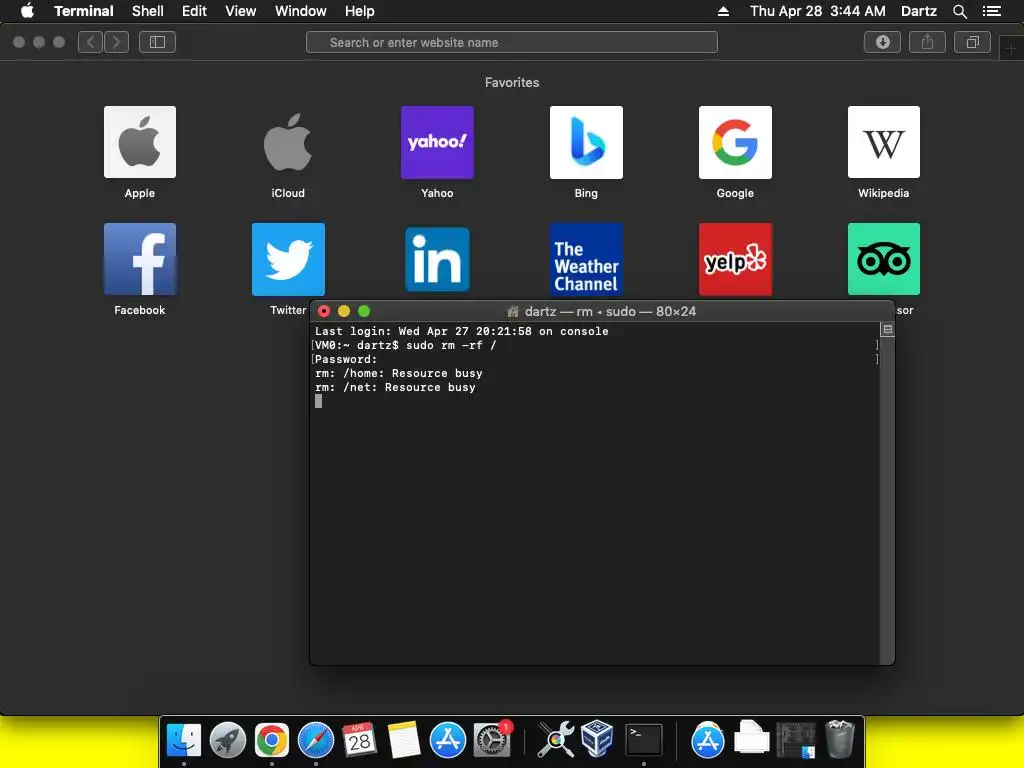Go forward using Safari's forward arrow
This screenshot has width=1024, height=768.
tap(116, 42)
